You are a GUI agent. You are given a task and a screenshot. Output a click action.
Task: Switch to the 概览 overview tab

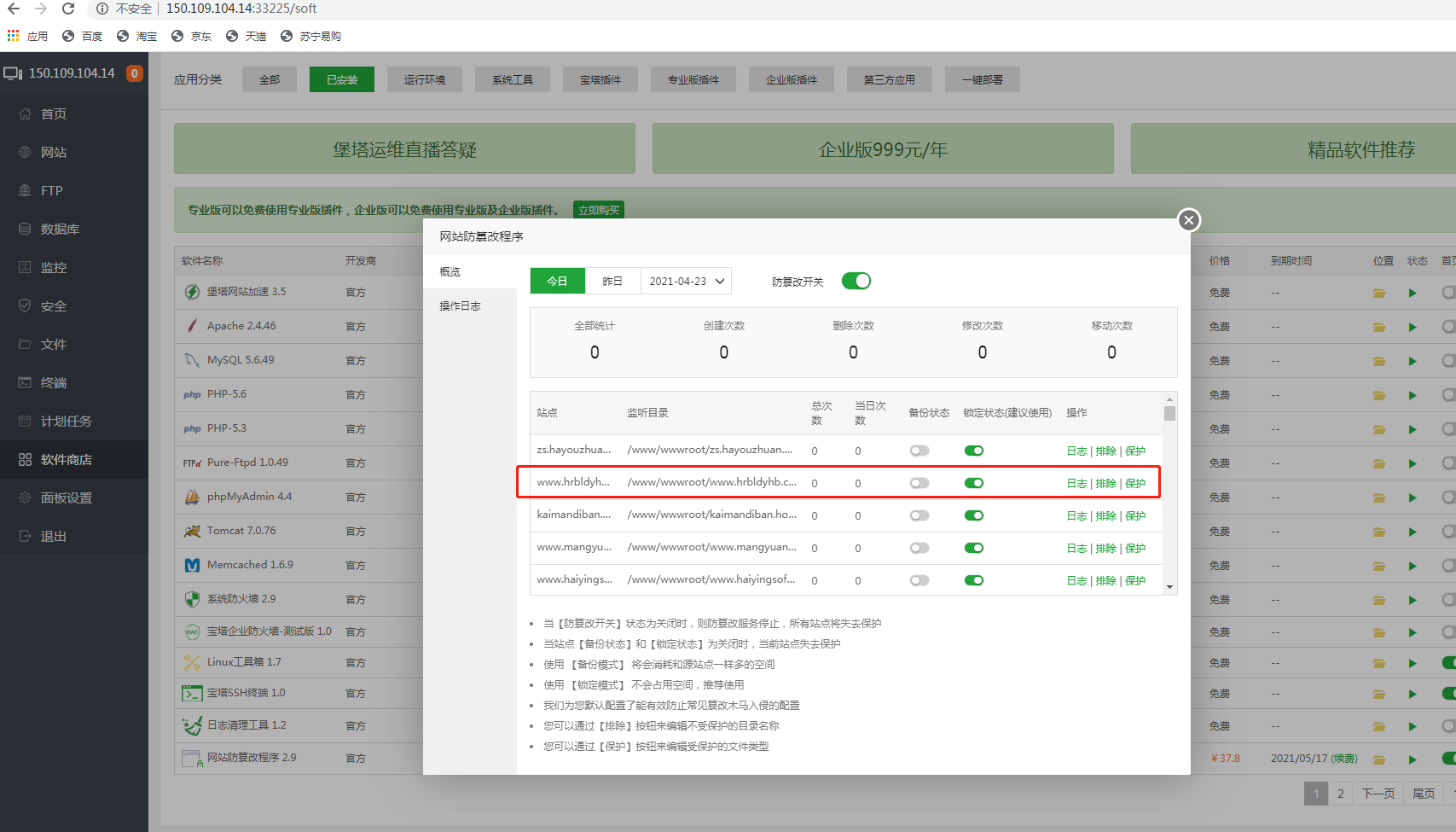point(470,271)
